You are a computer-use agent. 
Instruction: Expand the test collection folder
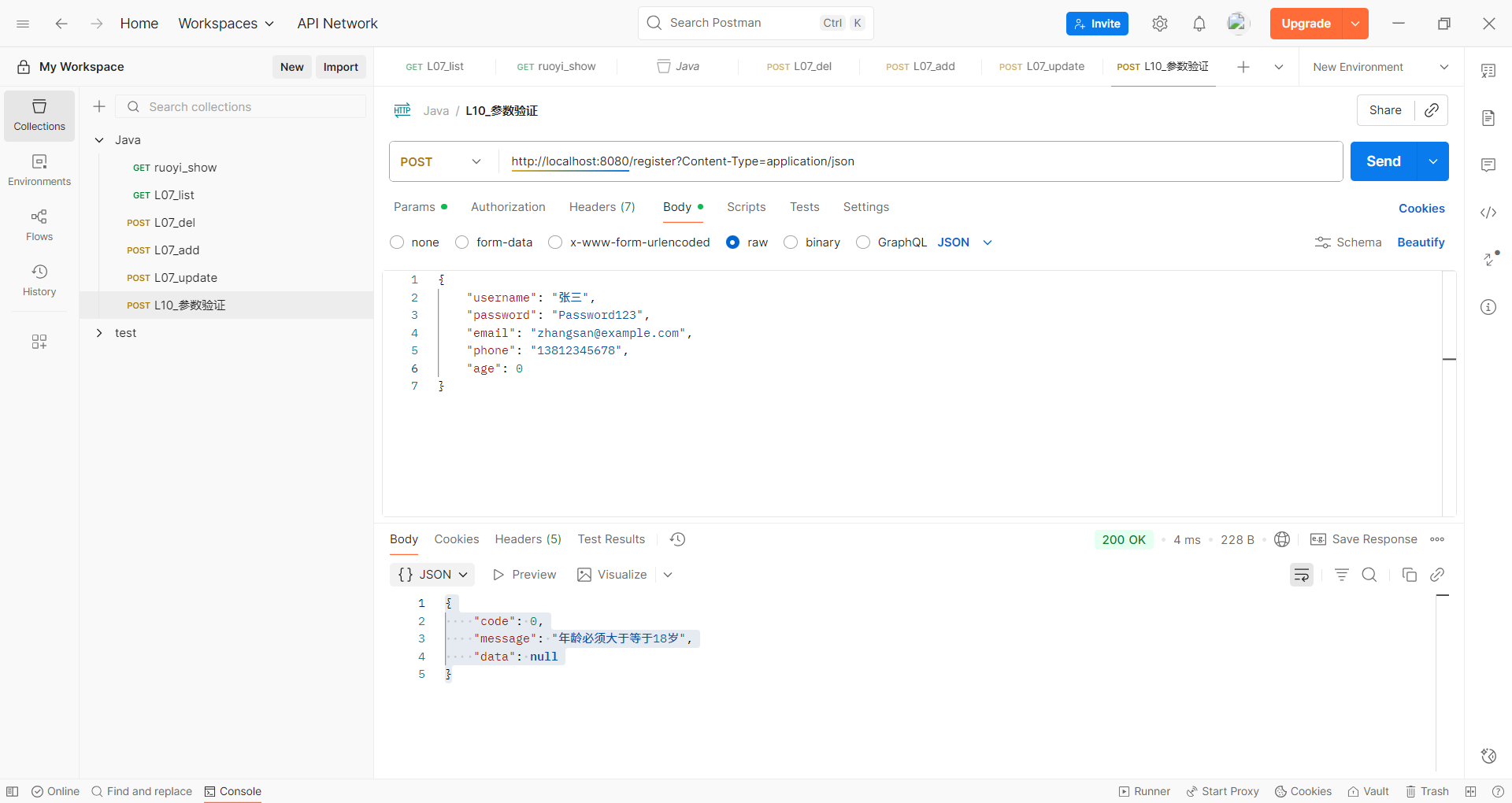[99, 333]
